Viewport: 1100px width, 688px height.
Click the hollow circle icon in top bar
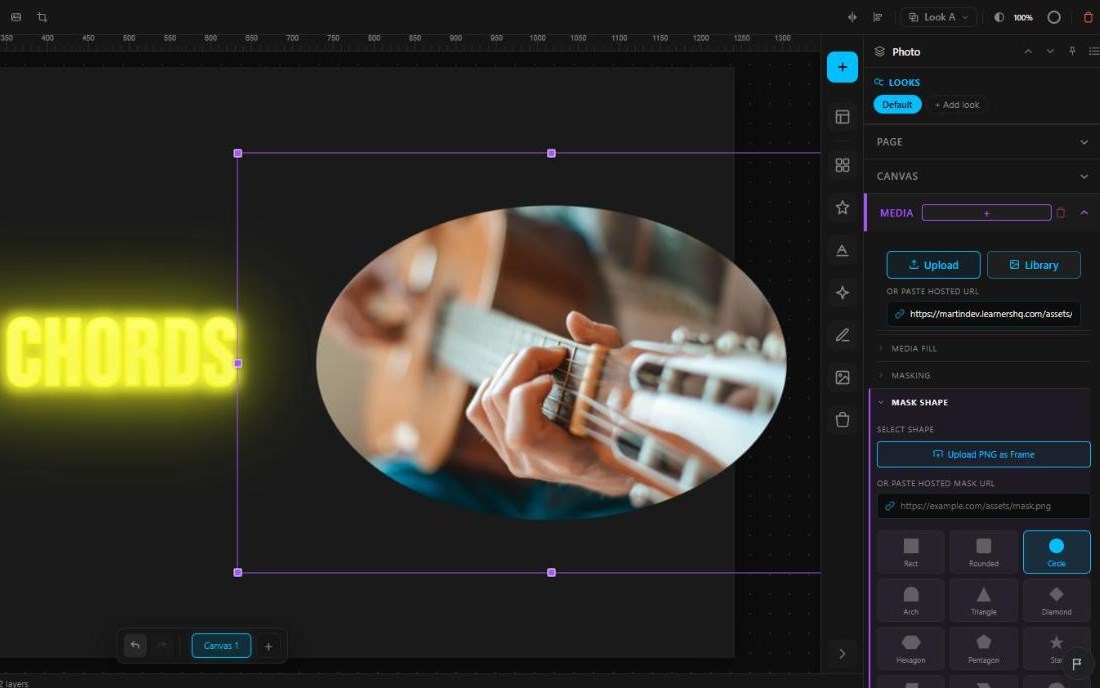(x=1054, y=17)
